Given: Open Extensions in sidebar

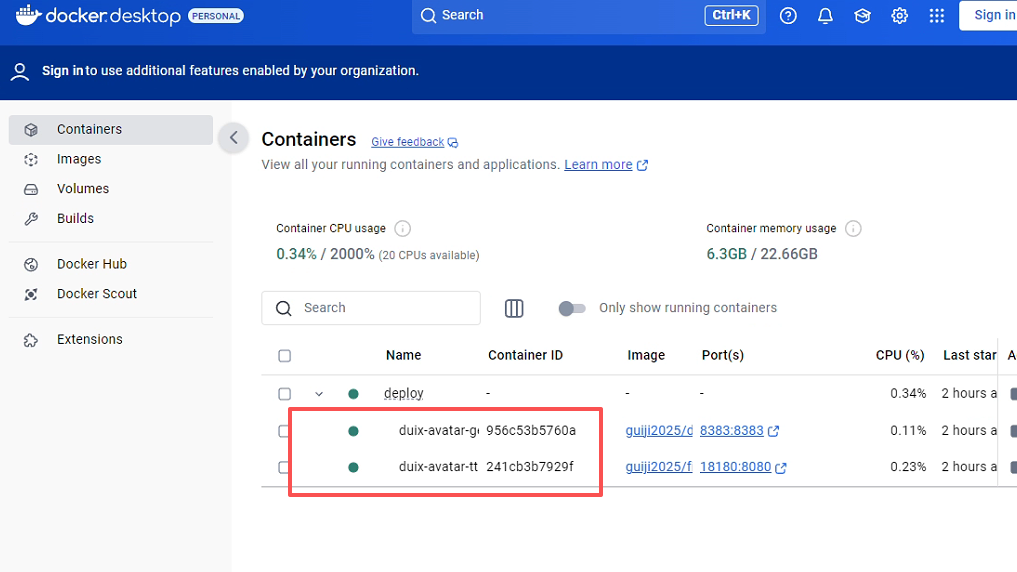Looking at the screenshot, I should coord(111,339).
